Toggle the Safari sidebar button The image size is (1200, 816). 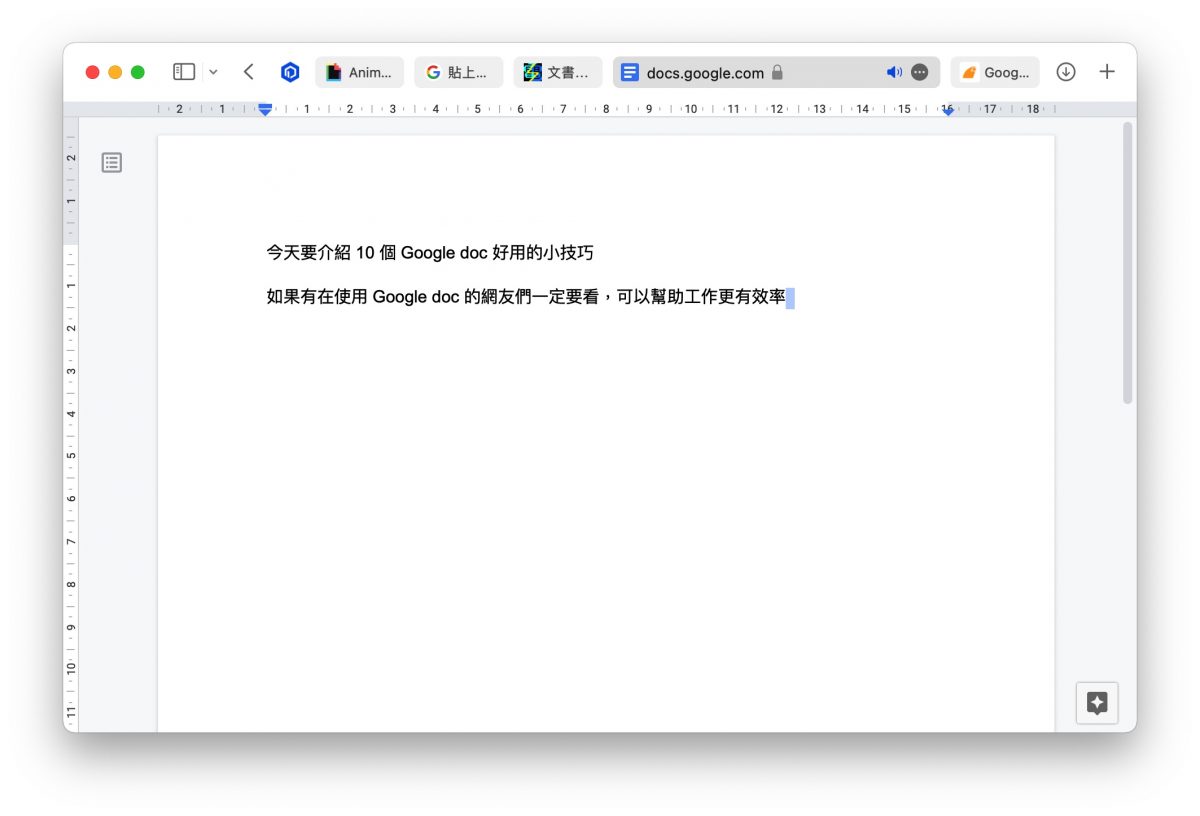pyautogui.click(x=184, y=72)
